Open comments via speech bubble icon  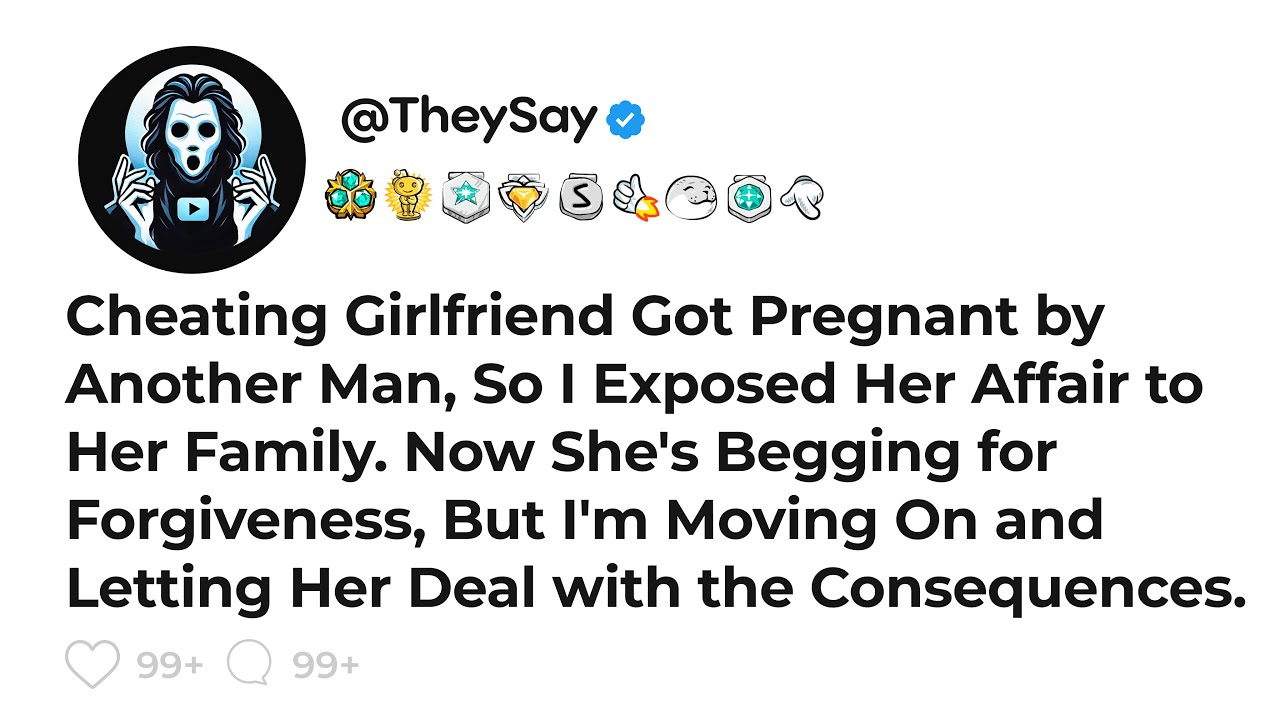point(249,664)
